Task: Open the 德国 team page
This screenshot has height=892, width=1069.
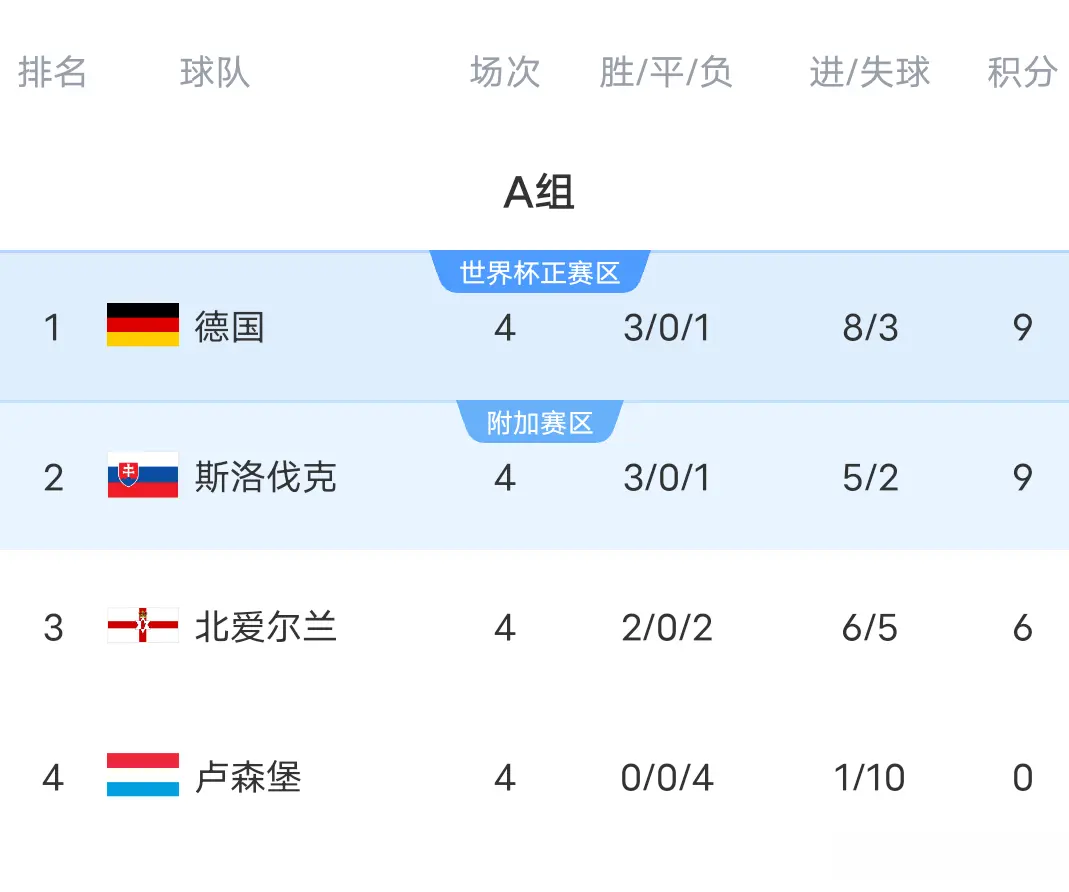Action: (227, 327)
